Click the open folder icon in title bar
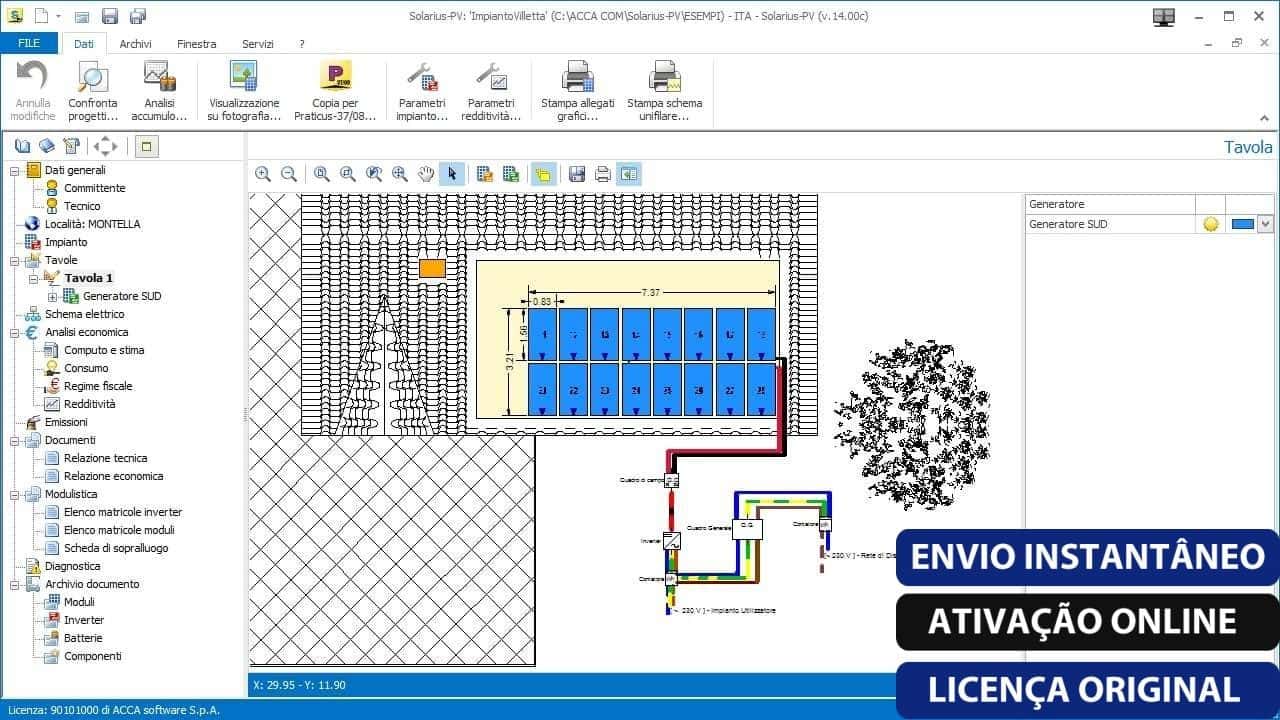 click(82, 16)
